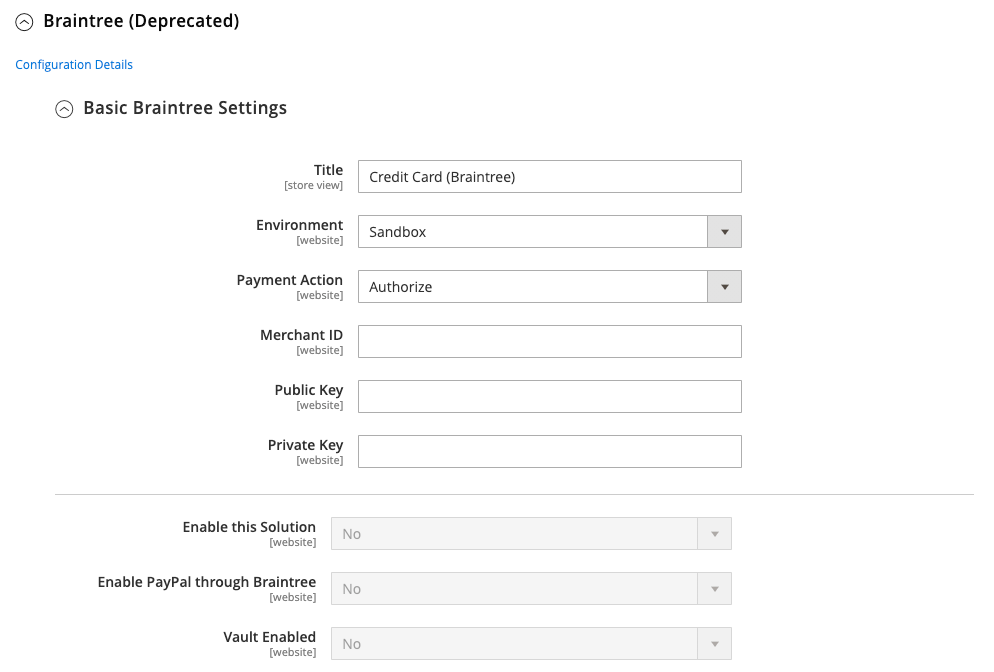This screenshot has width=994, height=672.
Task: Open Enable PayPal through Braintree dropdown
Action: click(531, 589)
